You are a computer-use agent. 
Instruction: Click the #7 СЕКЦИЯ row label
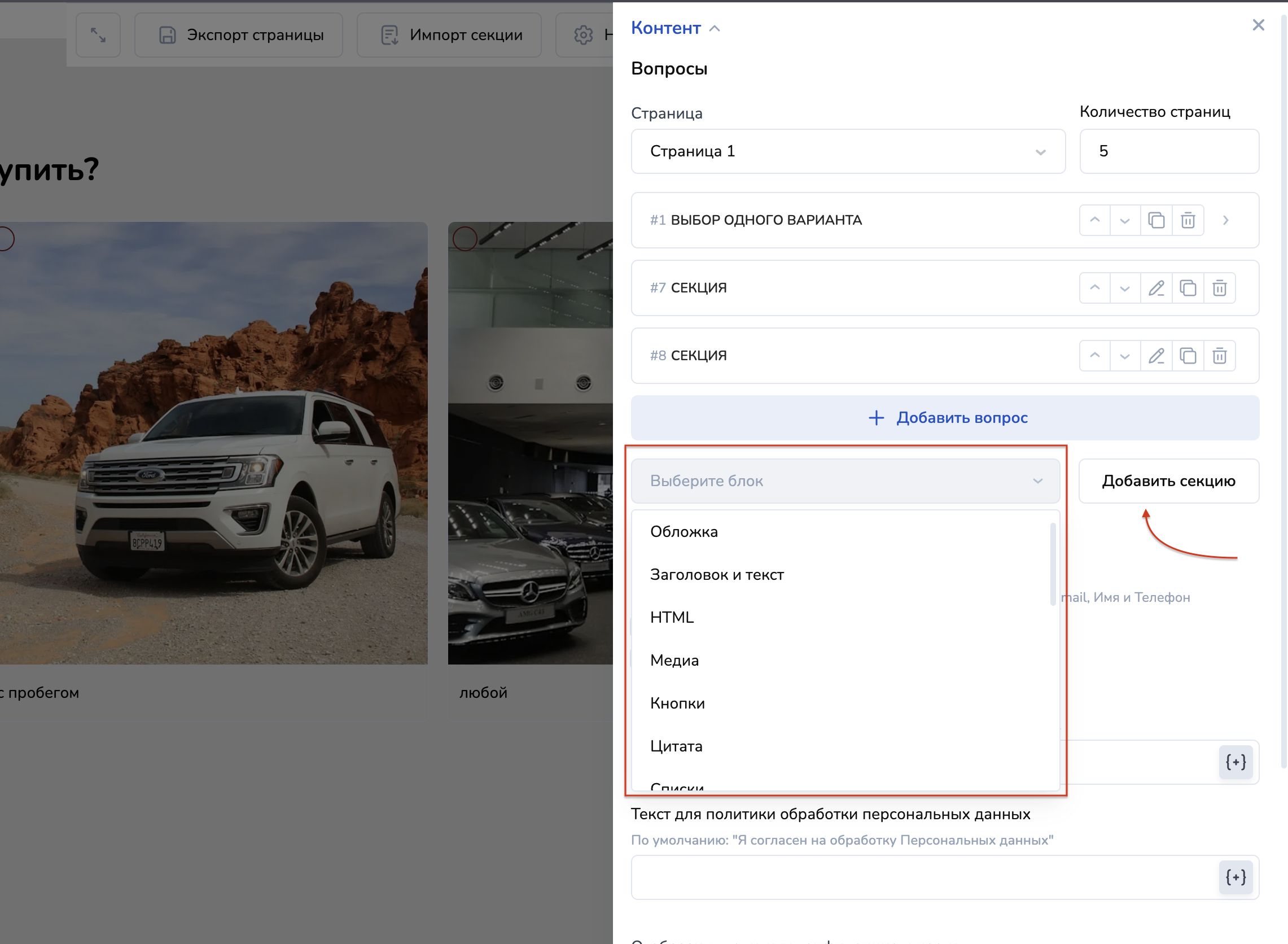click(688, 288)
